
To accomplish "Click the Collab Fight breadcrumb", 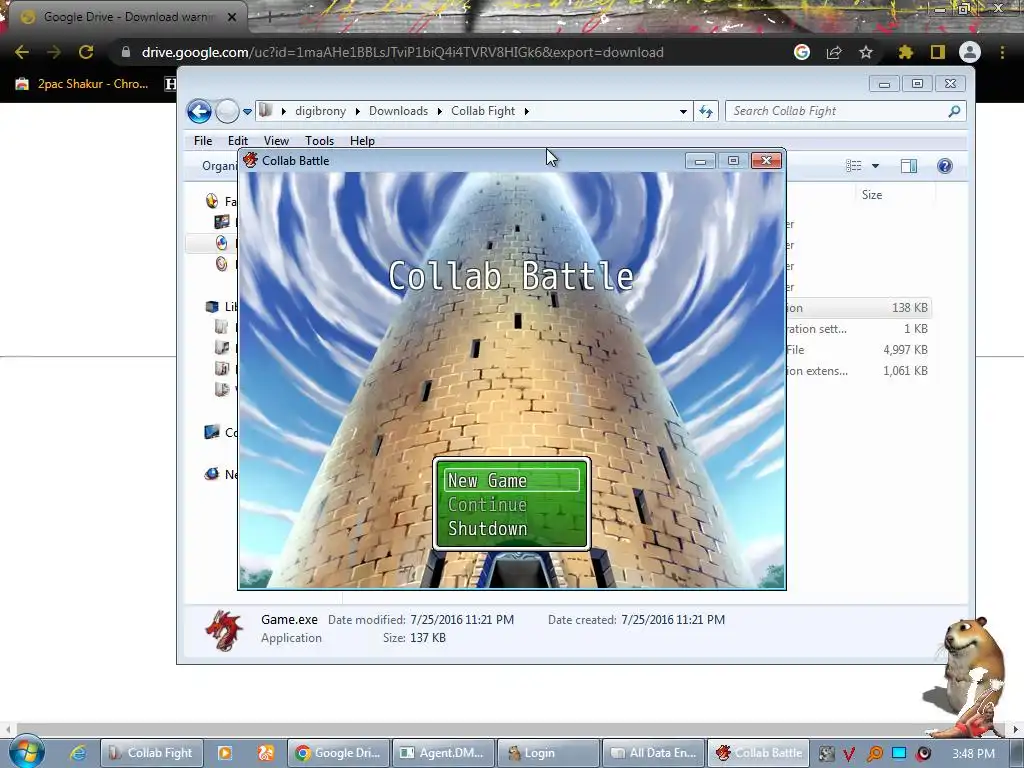I will pos(483,111).
